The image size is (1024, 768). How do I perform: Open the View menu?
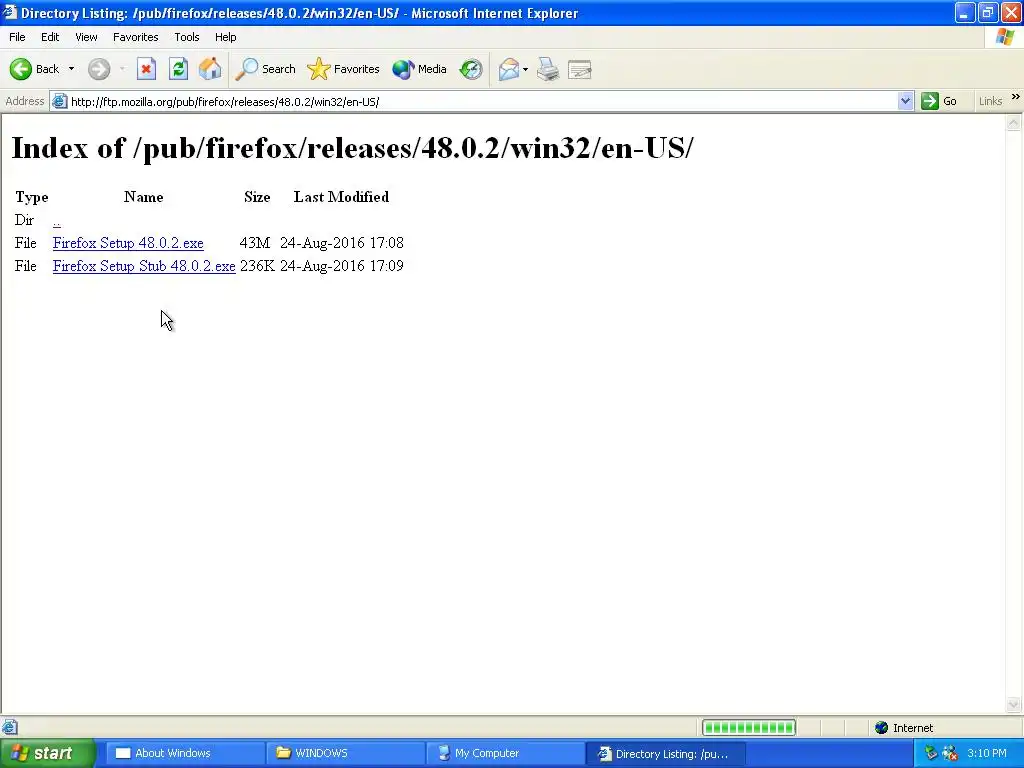point(86,37)
